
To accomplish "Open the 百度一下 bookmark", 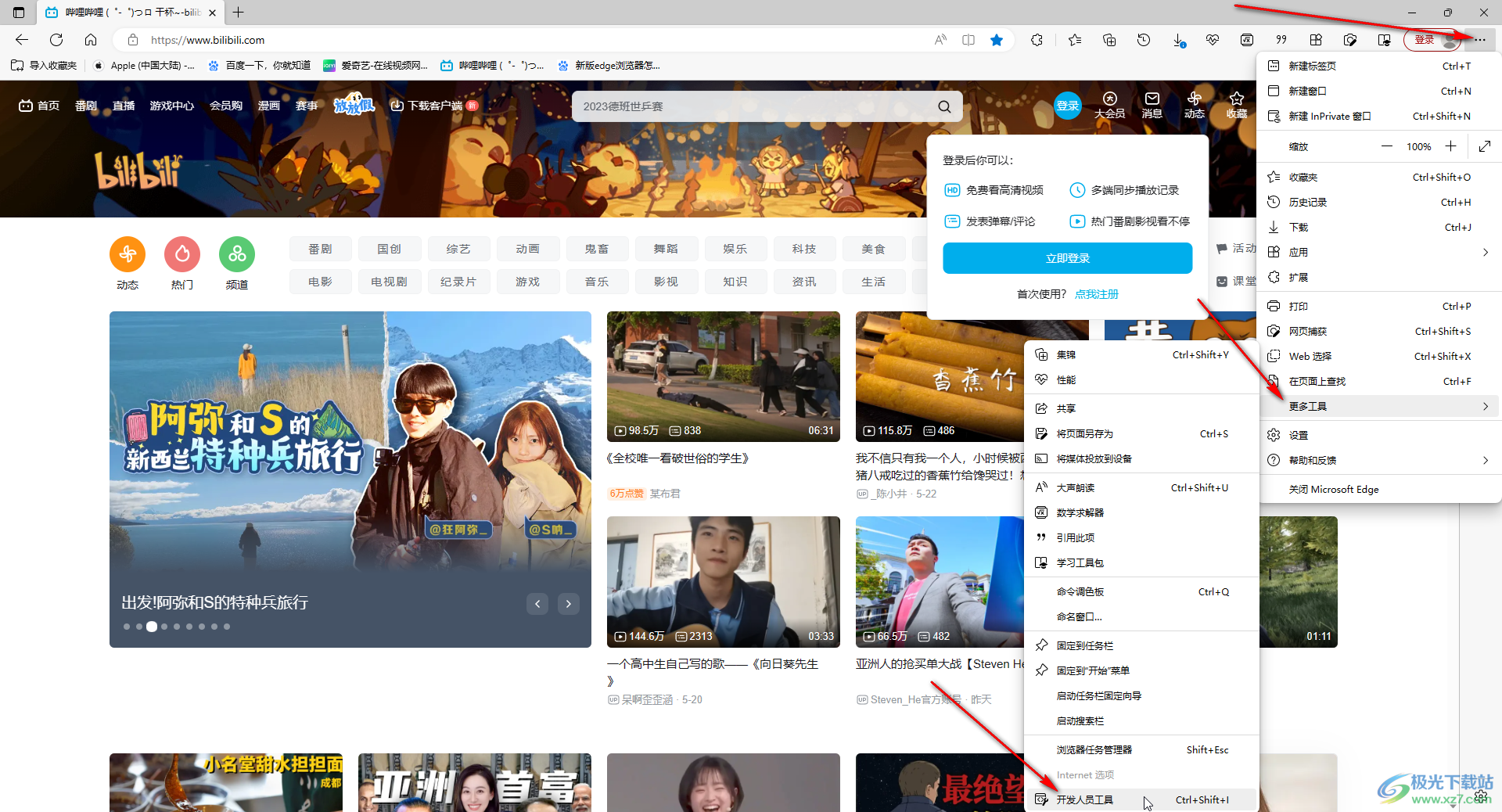I will coord(260,66).
